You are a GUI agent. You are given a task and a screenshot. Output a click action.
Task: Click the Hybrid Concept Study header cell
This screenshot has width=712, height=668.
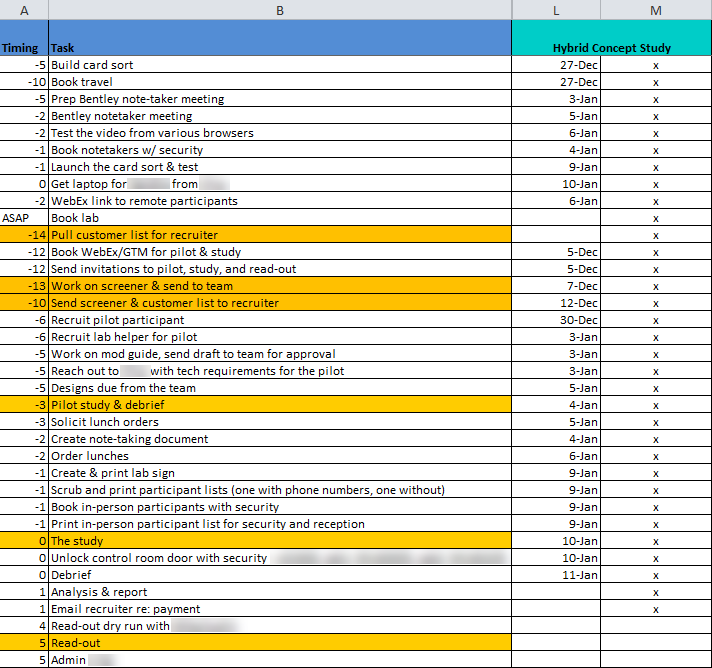[x=611, y=47]
